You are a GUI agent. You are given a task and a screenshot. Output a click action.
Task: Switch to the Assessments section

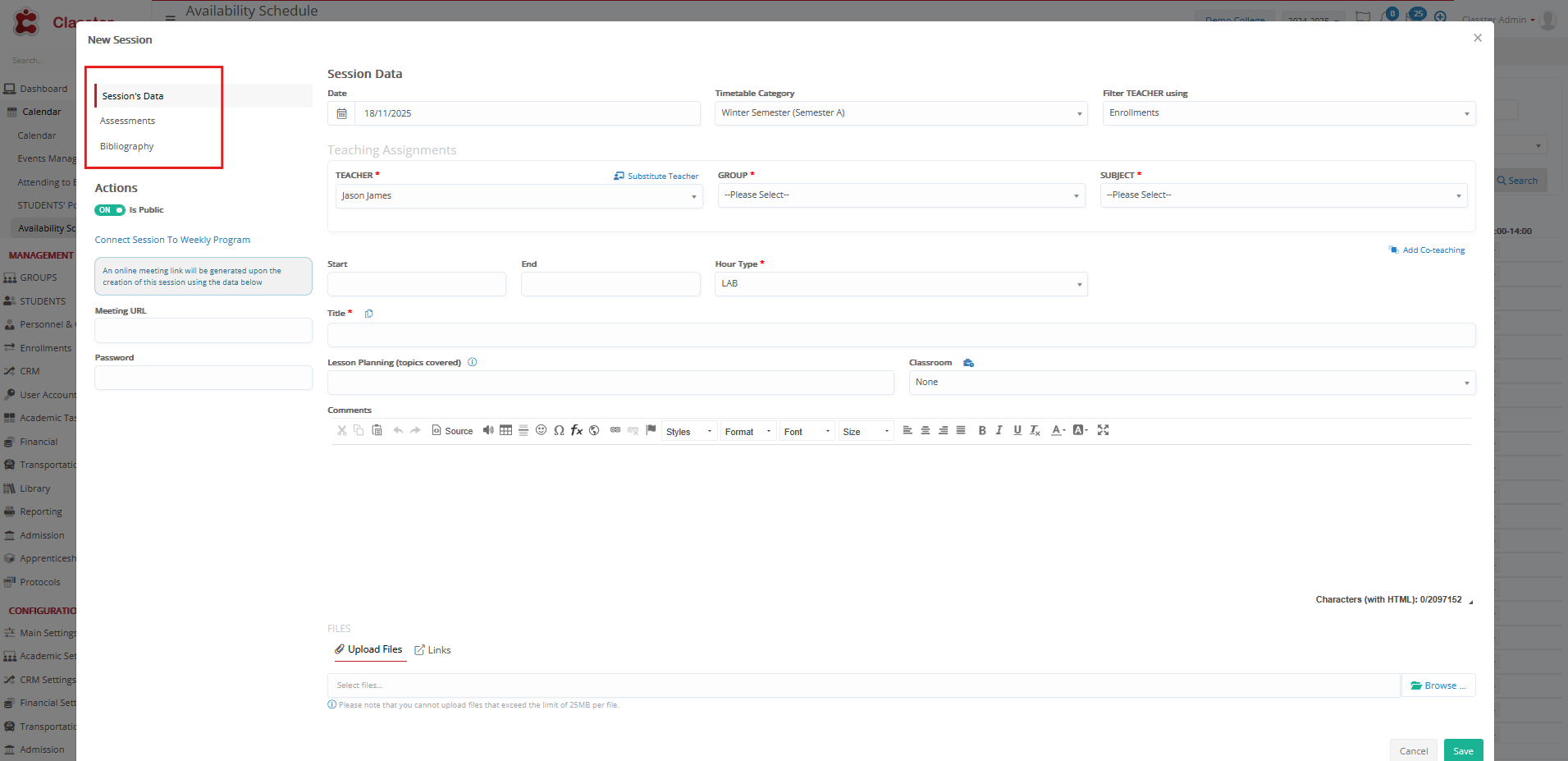tap(127, 121)
